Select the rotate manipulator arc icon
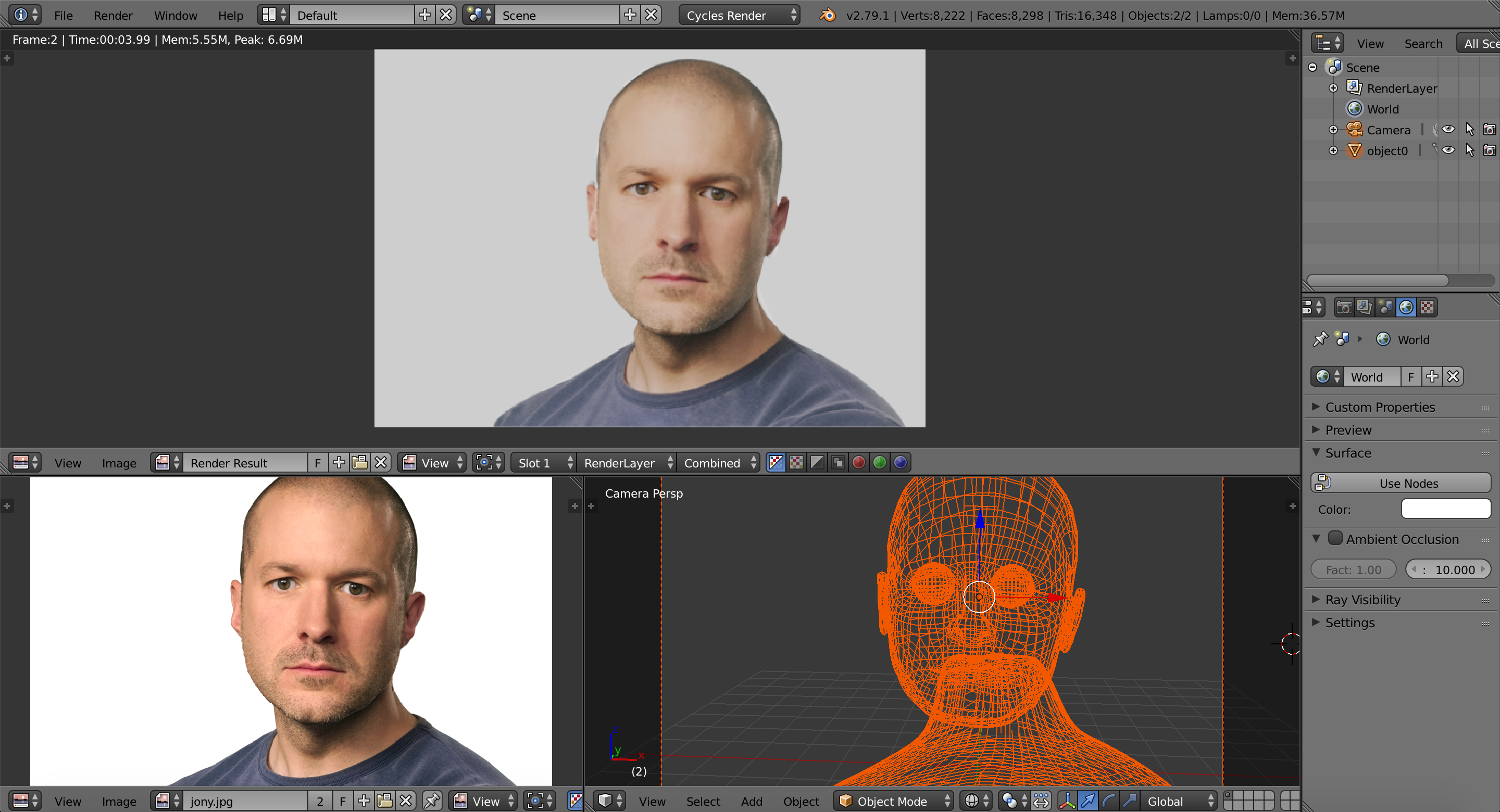Screen dimensions: 1500x812 (1109, 801)
